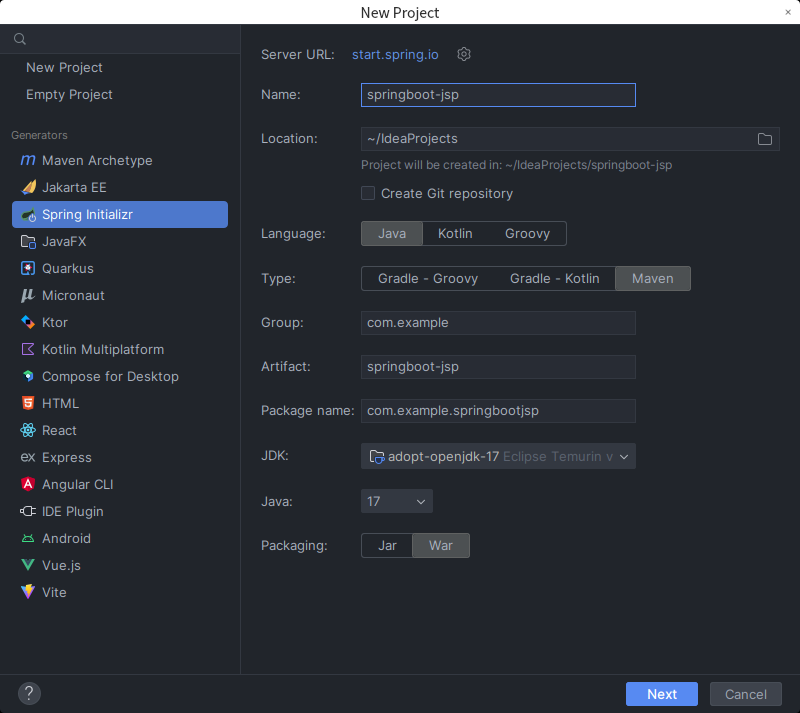The width and height of the screenshot is (800, 713).
Task: Select Empty Project in sidebar
Action: tap(69, 95)
